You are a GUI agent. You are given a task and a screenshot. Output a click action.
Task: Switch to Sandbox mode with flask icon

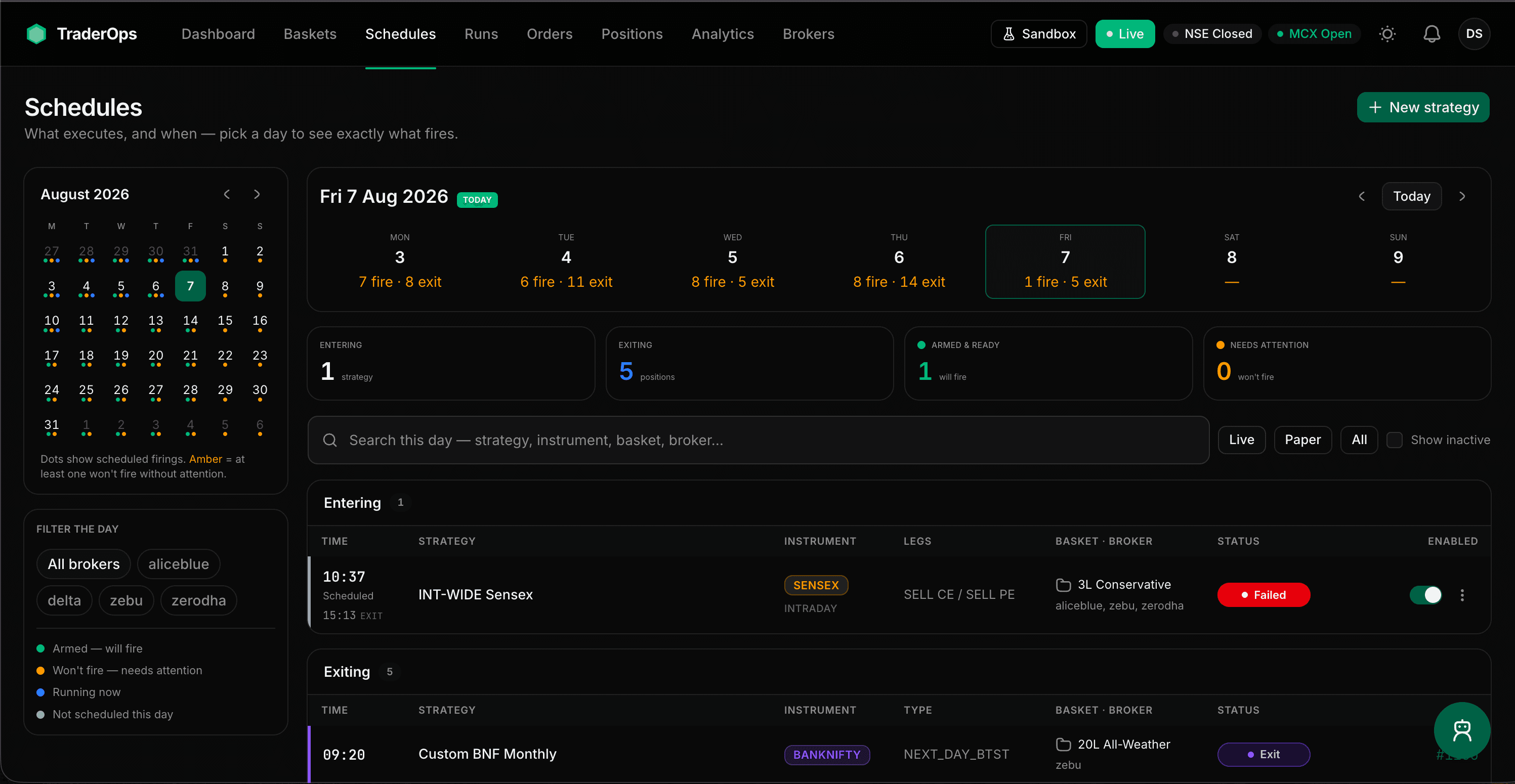tap(1039, 34)
